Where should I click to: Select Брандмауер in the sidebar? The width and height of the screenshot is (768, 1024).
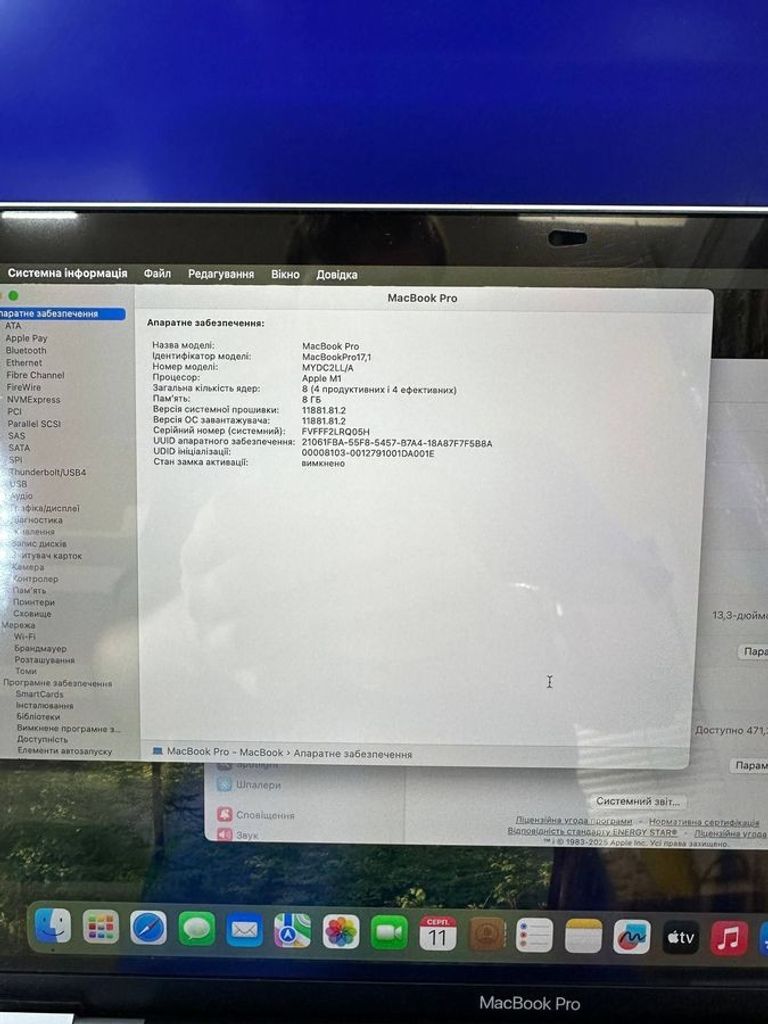click(x=40, y=648)
